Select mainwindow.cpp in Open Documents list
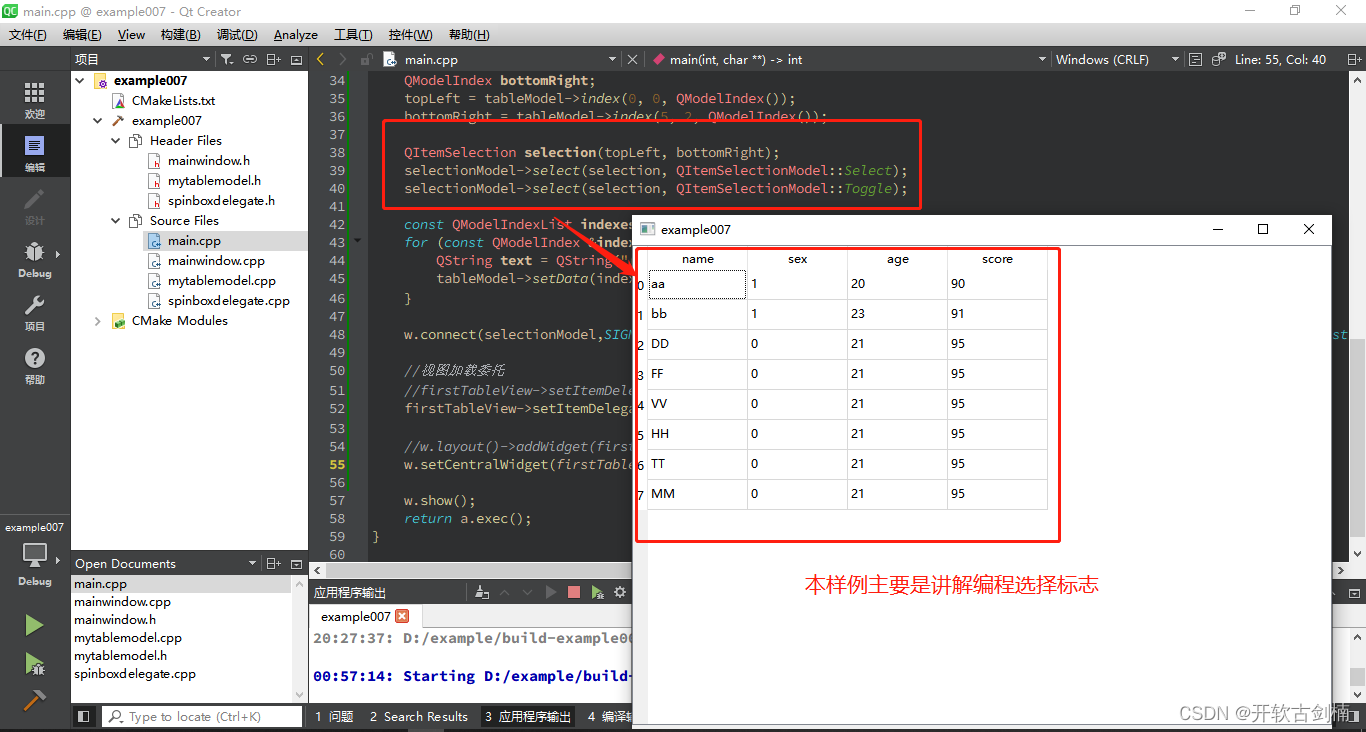1366x732 pixels. [122, 602]
